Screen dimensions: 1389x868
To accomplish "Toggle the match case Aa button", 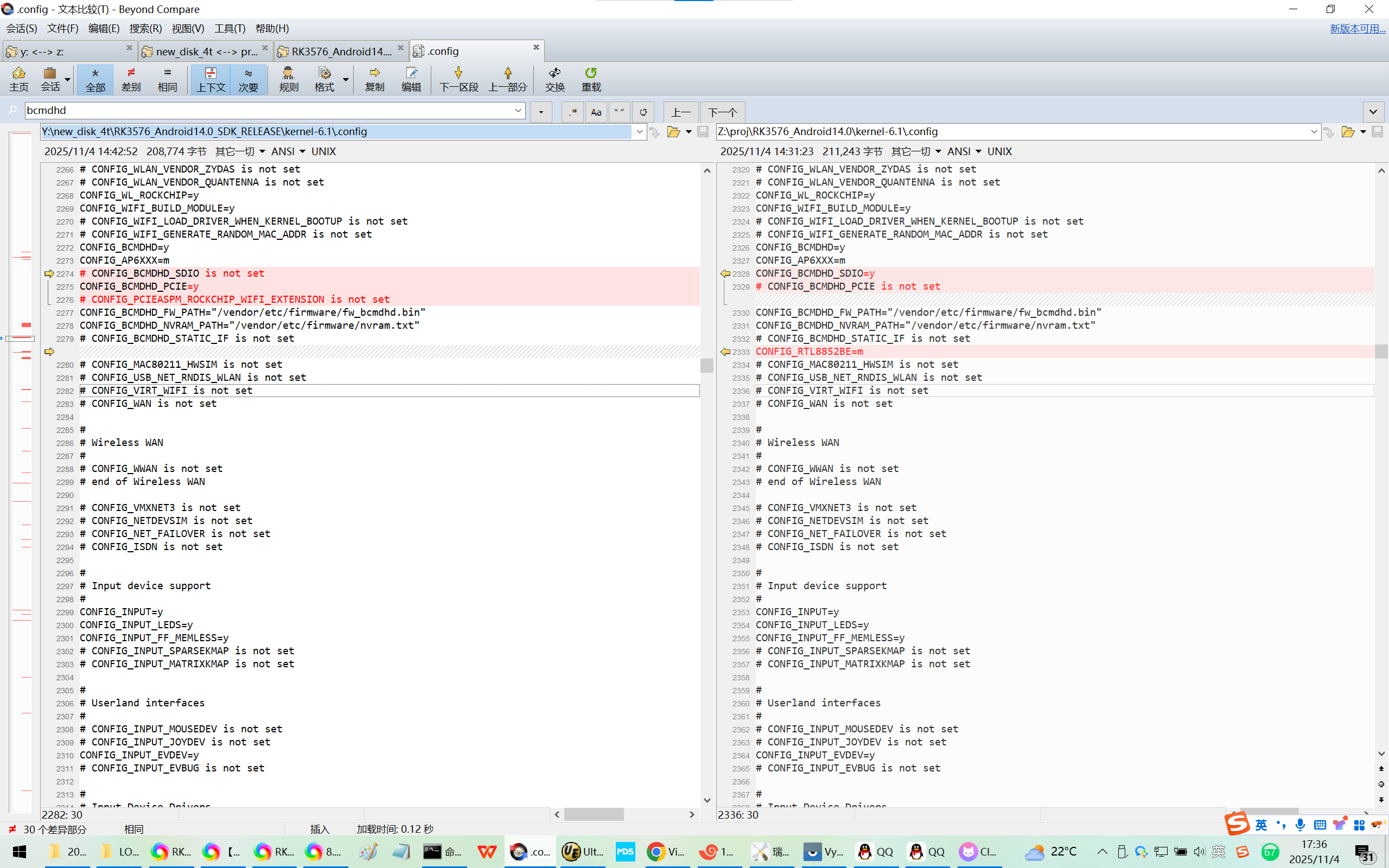I will [x=596, y=112].
